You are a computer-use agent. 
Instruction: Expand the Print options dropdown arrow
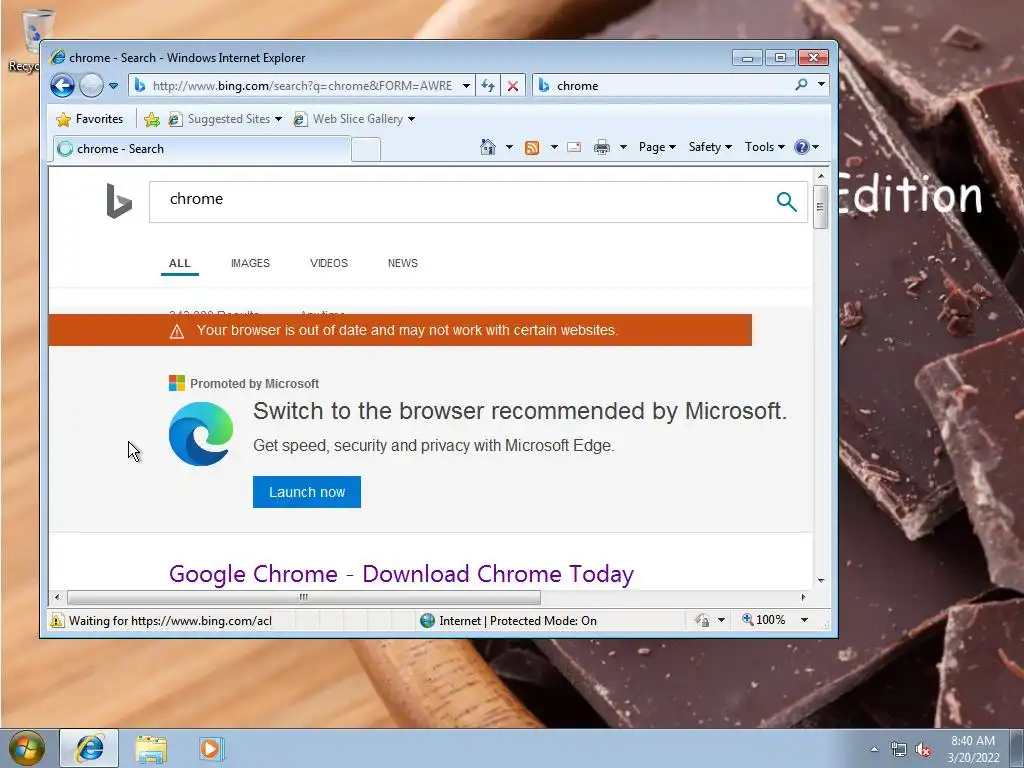point(623,147)
